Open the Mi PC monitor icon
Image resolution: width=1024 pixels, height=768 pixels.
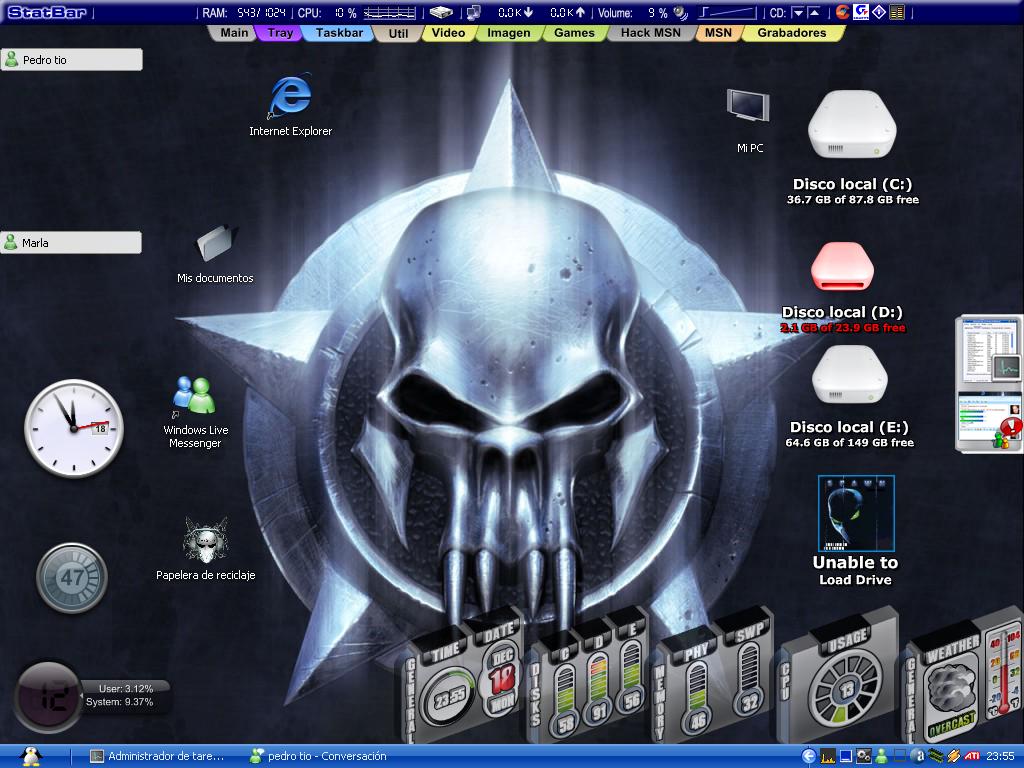[x=748, y=106]
